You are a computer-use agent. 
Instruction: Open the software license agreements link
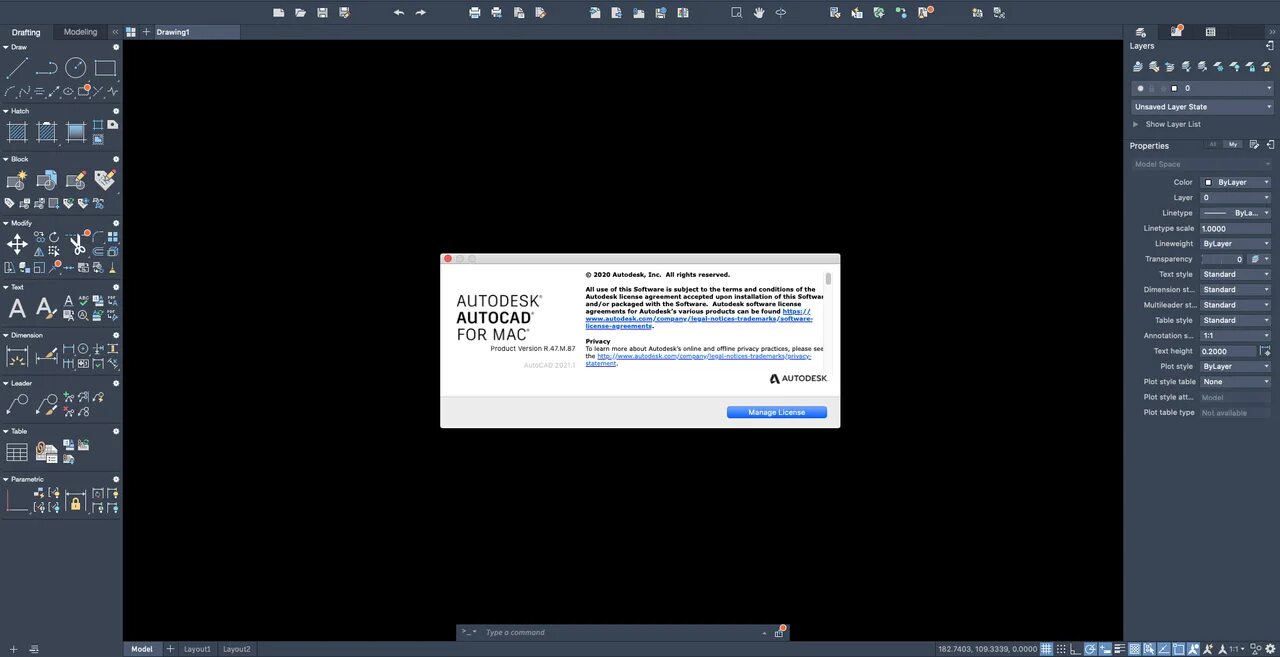coord(699,318)
